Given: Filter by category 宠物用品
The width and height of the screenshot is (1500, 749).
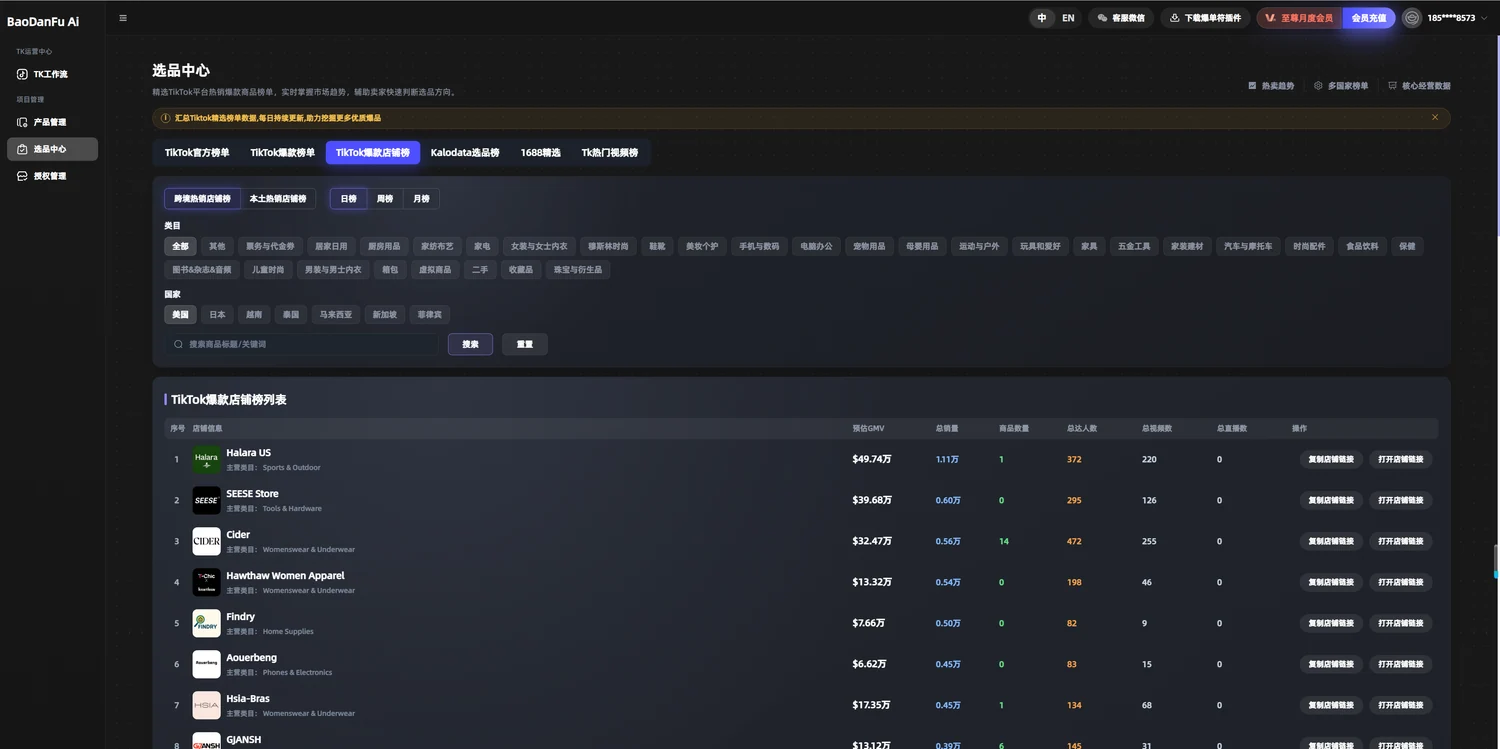Looking at the screenshot, I should click(x=869, y=246).
